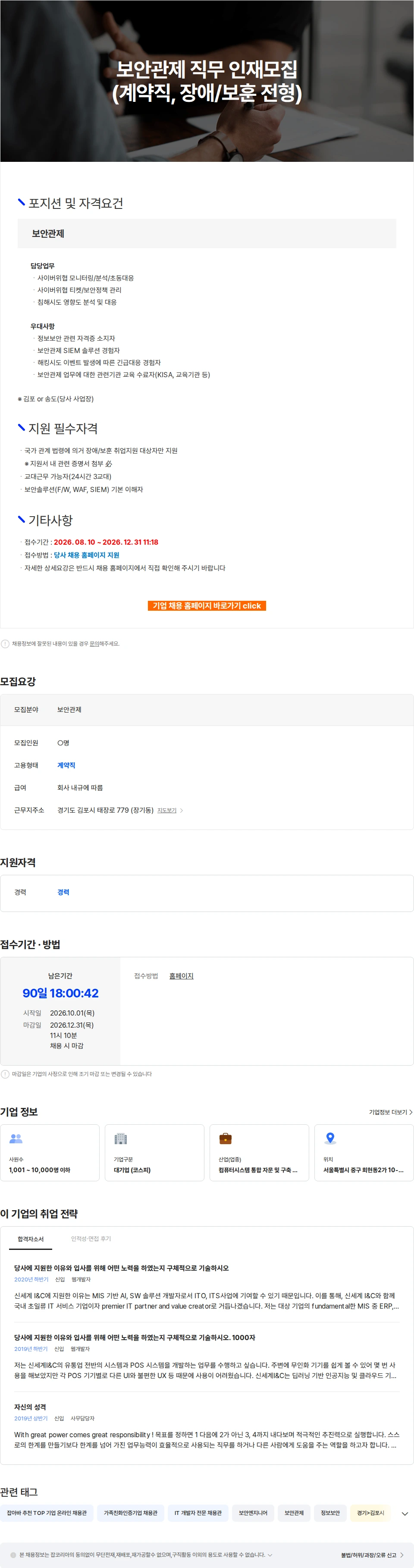Click the building icon in 기업구분 card

[x=120, y=1138]
